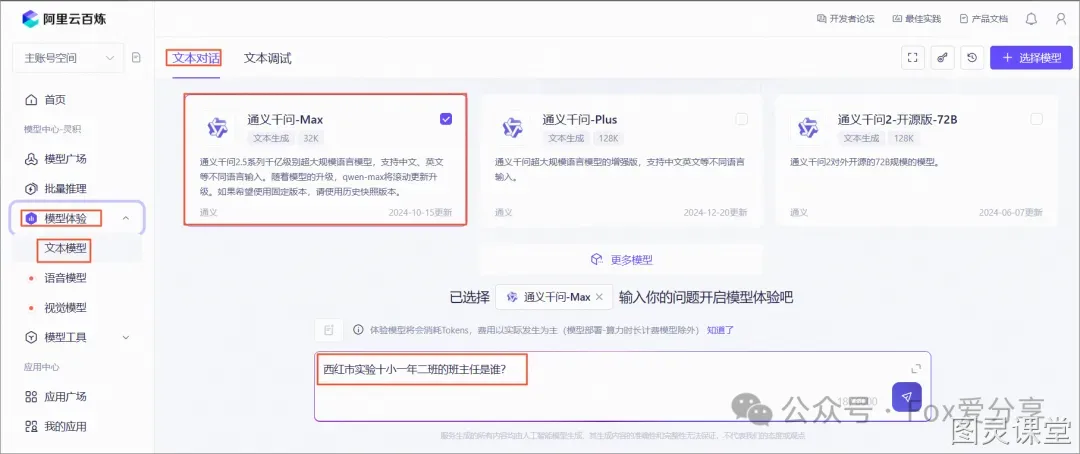This screenshot has height=454, width=1080.
Task: Collapse the 模型体验 menu chevron
Action: point(125,218)
